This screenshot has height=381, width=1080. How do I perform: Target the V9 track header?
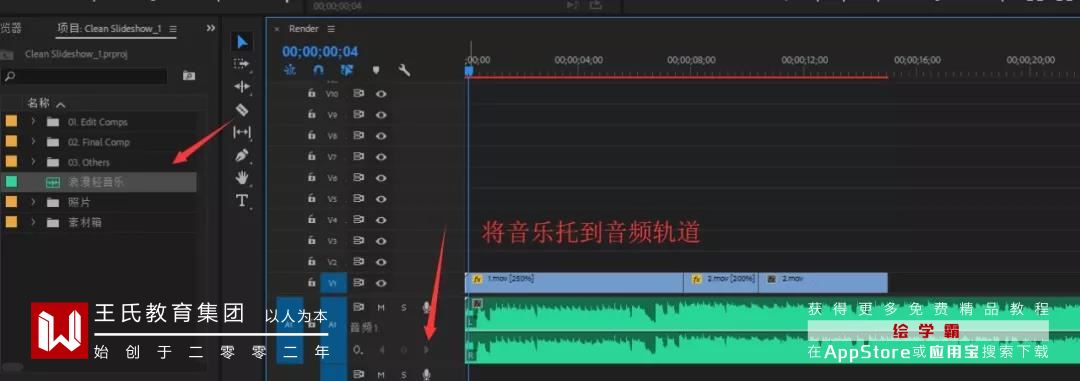[x=333, y=114]
